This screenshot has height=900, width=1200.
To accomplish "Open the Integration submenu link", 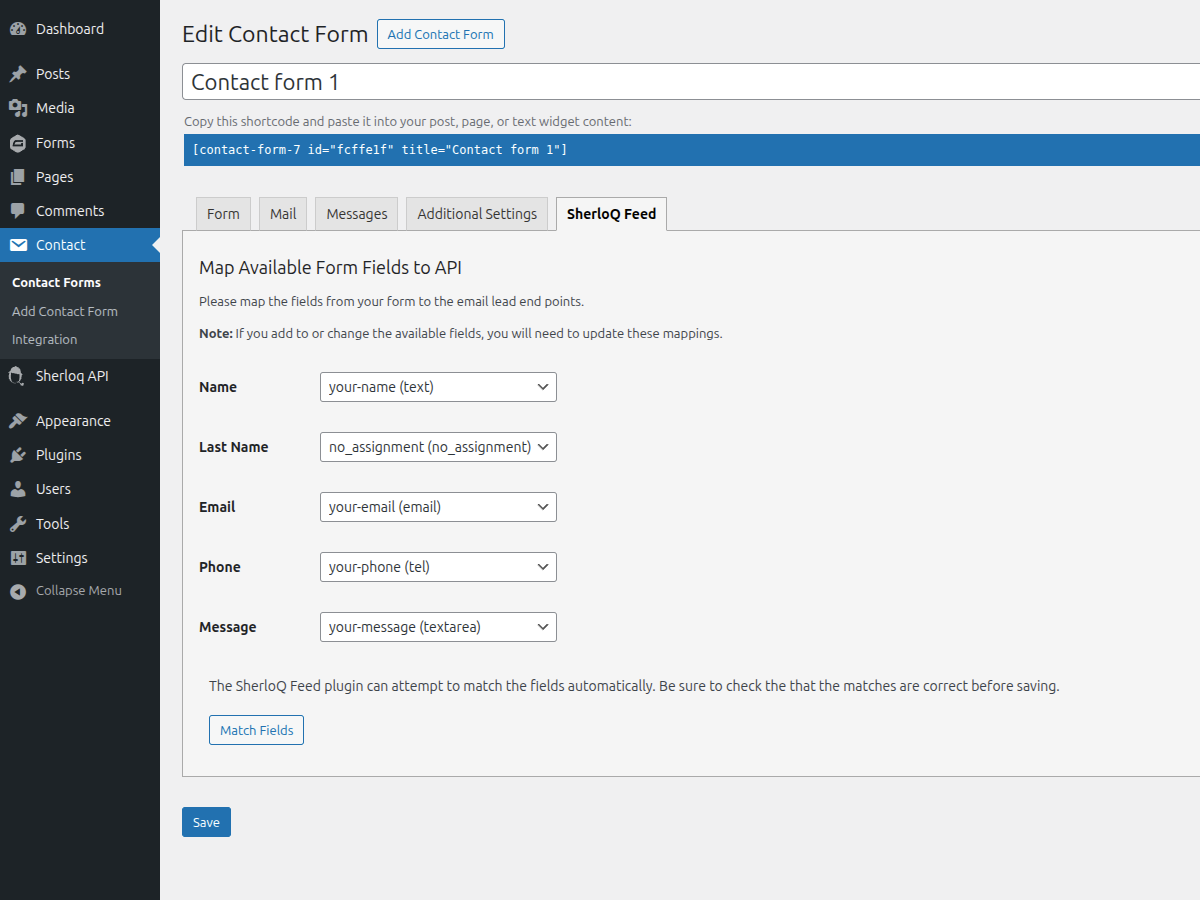I will coord(45,340).
